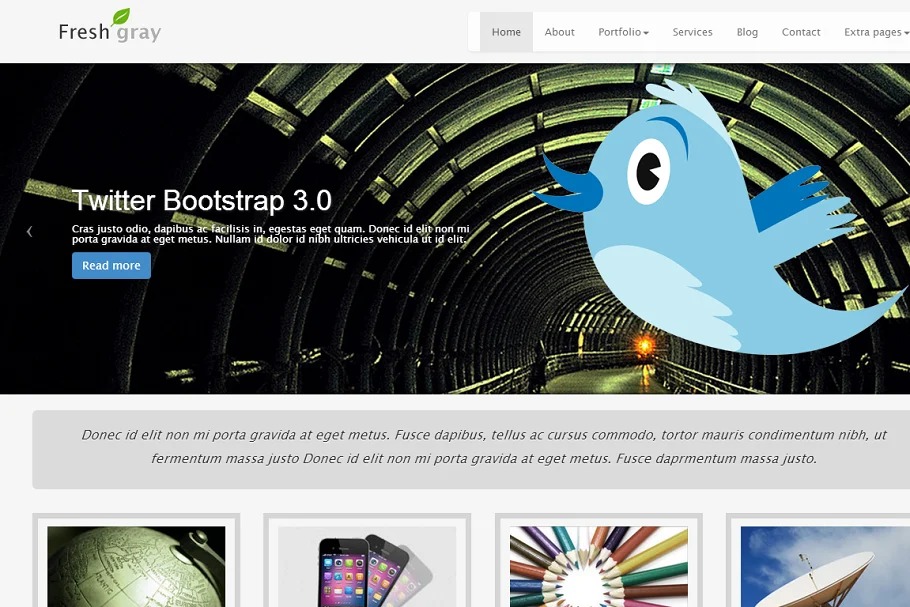The image size is (910, 607).
Task: Expand the Extra pages dropdown
Action: coord(876,32)
